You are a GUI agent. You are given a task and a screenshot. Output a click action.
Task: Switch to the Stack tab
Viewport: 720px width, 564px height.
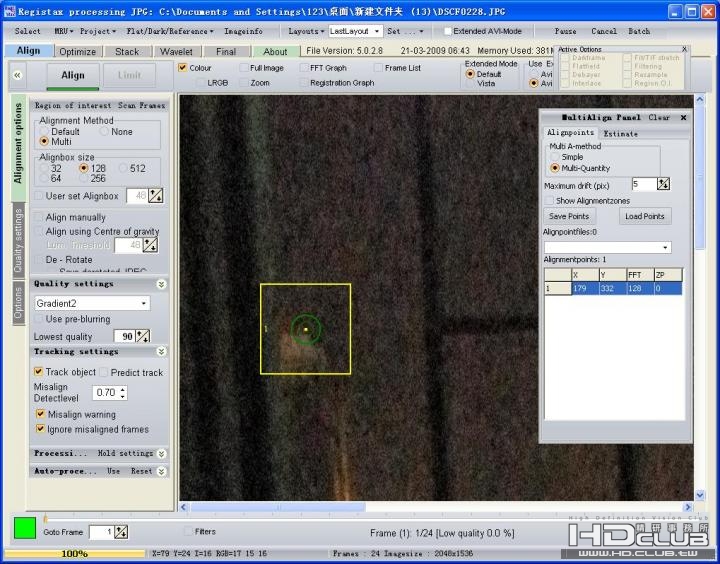pyautogui.click(x=127, y=51)
